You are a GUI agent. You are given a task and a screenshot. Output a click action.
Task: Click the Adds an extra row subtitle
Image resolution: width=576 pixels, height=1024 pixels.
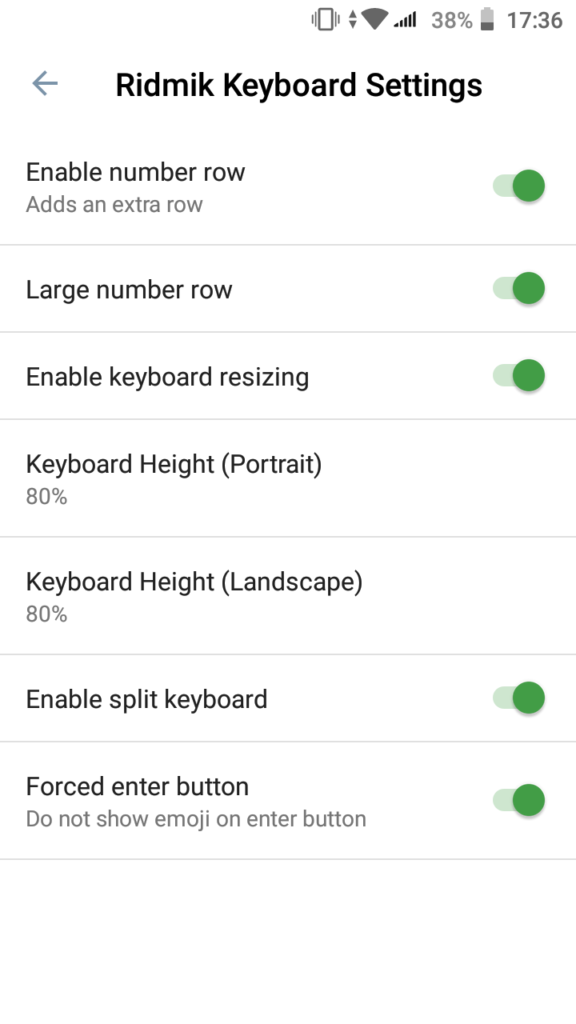pos(113,204)
